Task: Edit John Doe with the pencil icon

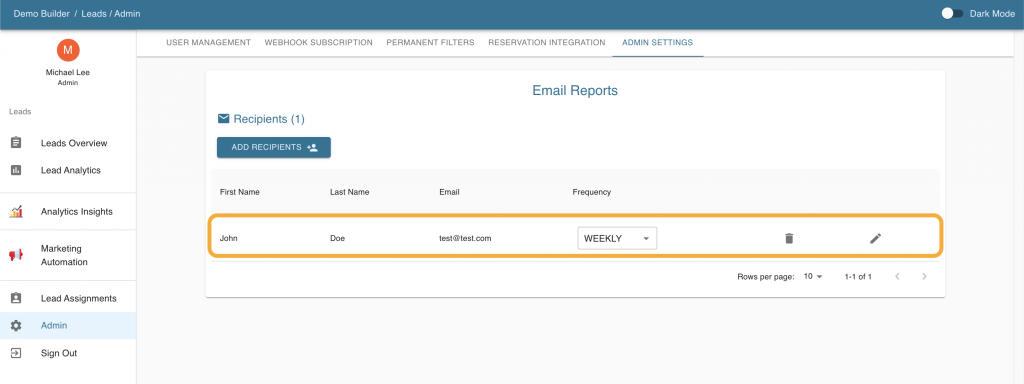Action: [875, 238]
